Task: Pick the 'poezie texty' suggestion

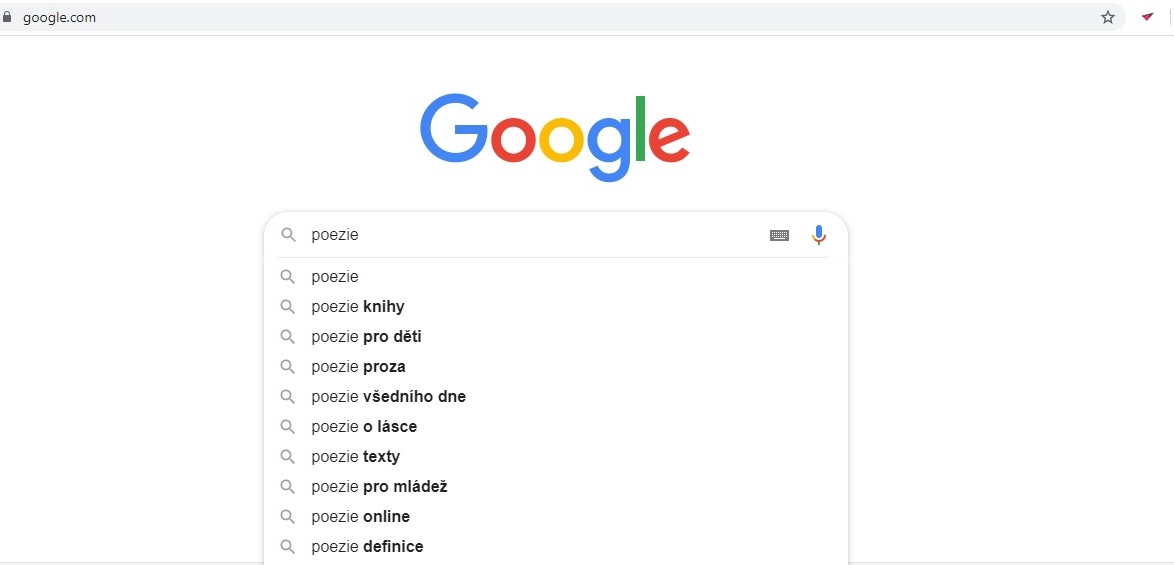Action: click(556, 456)
